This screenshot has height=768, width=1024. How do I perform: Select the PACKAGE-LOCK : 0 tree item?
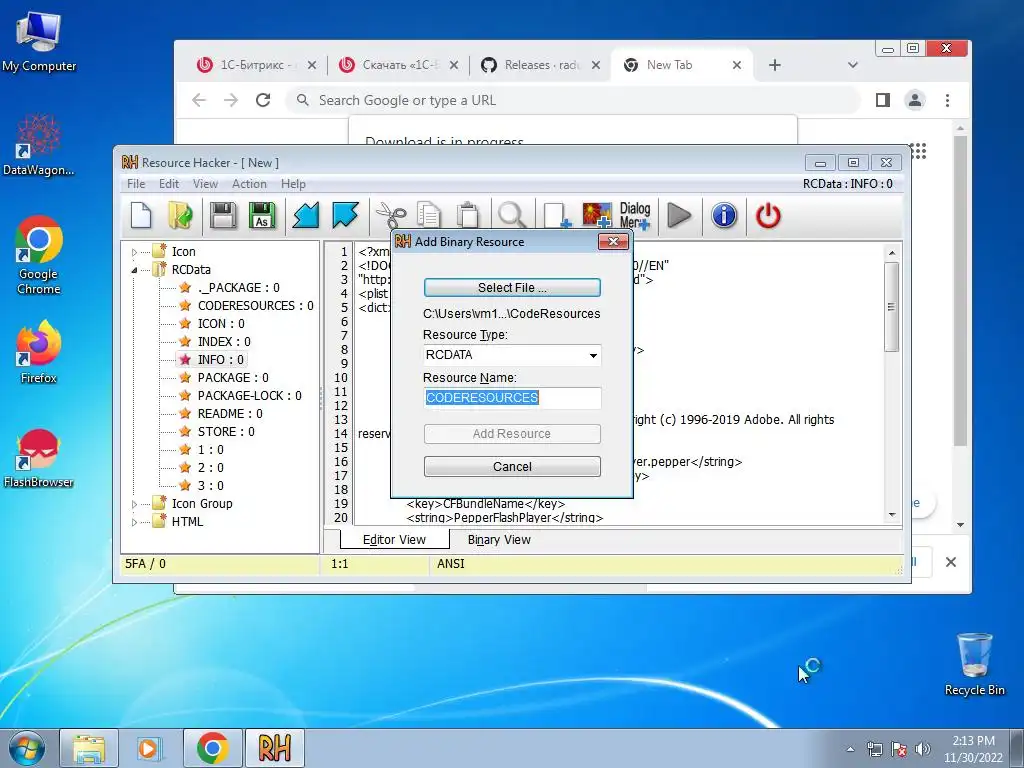pos(249,396)
